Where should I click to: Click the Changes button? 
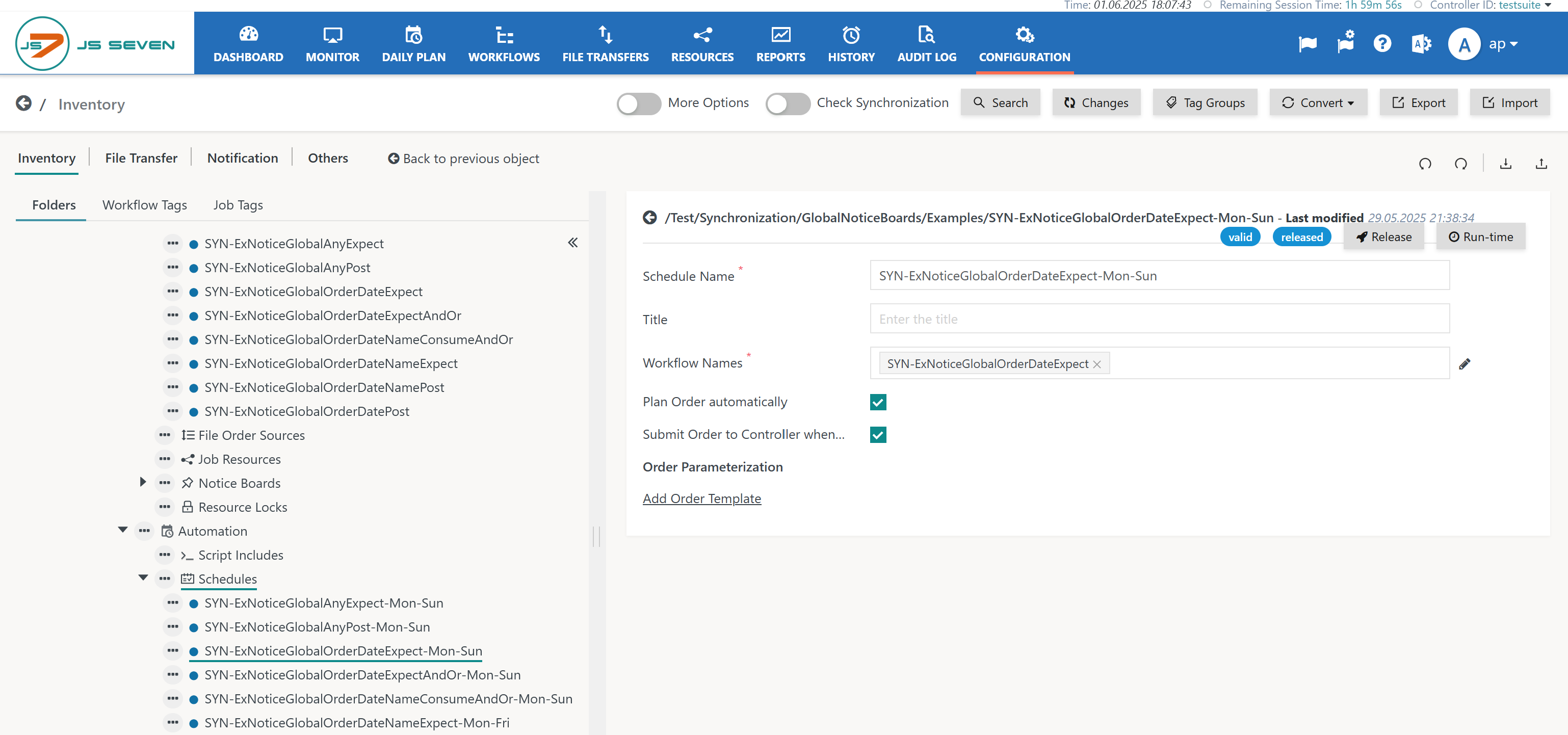tap(1095, 103)
